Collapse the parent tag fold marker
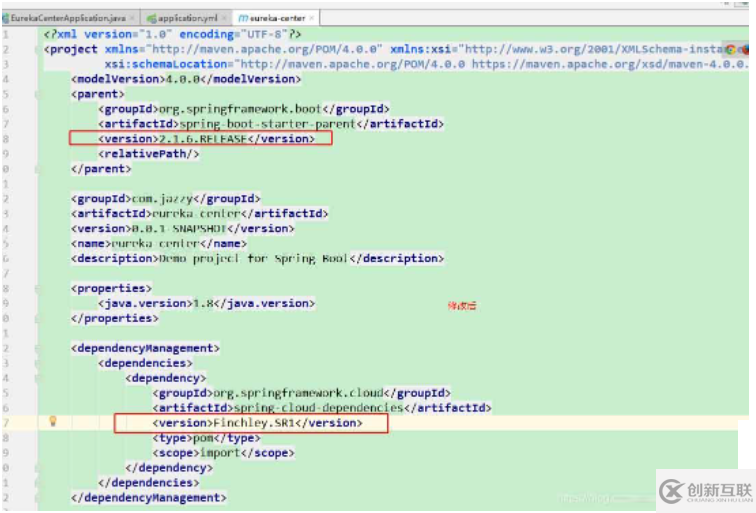Screen dimensions: 756x513 (38, 94)
